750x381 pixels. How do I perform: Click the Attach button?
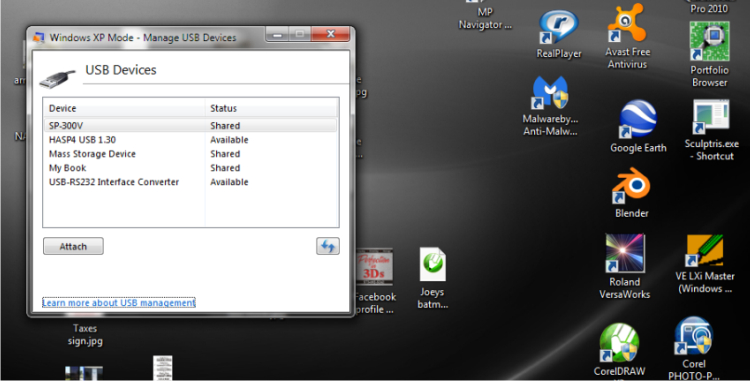73,246
